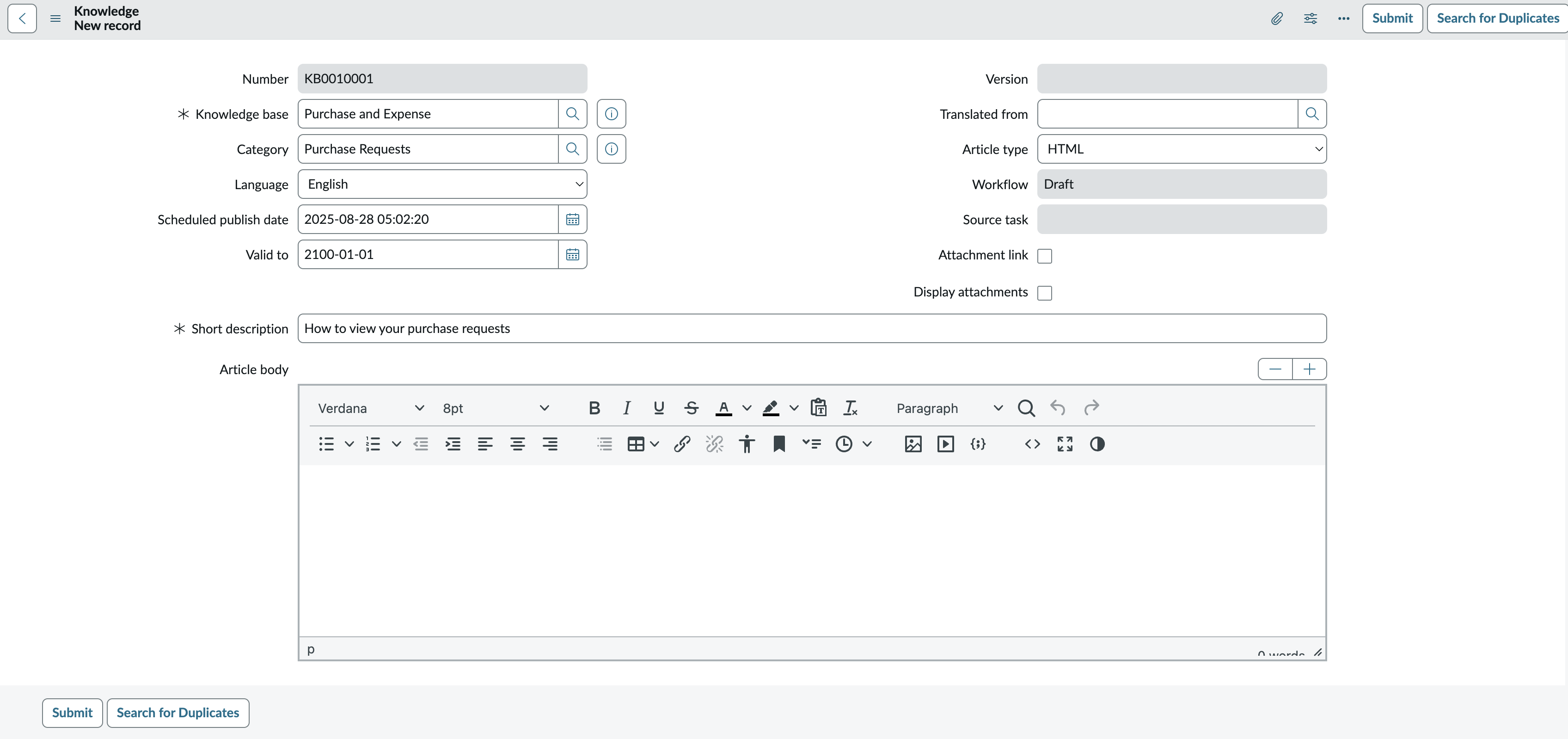Expand numbered list style options arrow
The height and width of the screenshot is (739, 1568).
[396, 444]
